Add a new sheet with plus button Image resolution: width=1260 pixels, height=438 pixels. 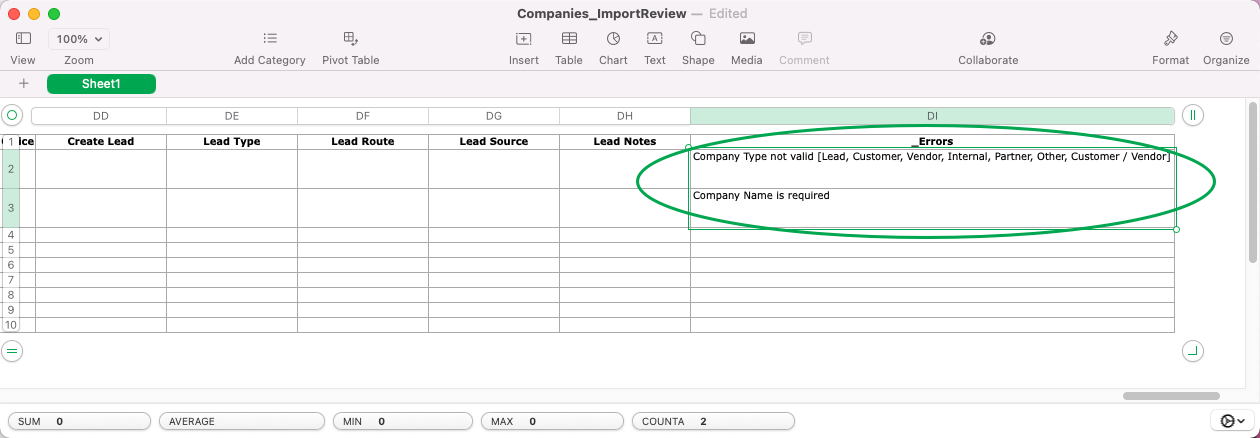click(24, 84)
